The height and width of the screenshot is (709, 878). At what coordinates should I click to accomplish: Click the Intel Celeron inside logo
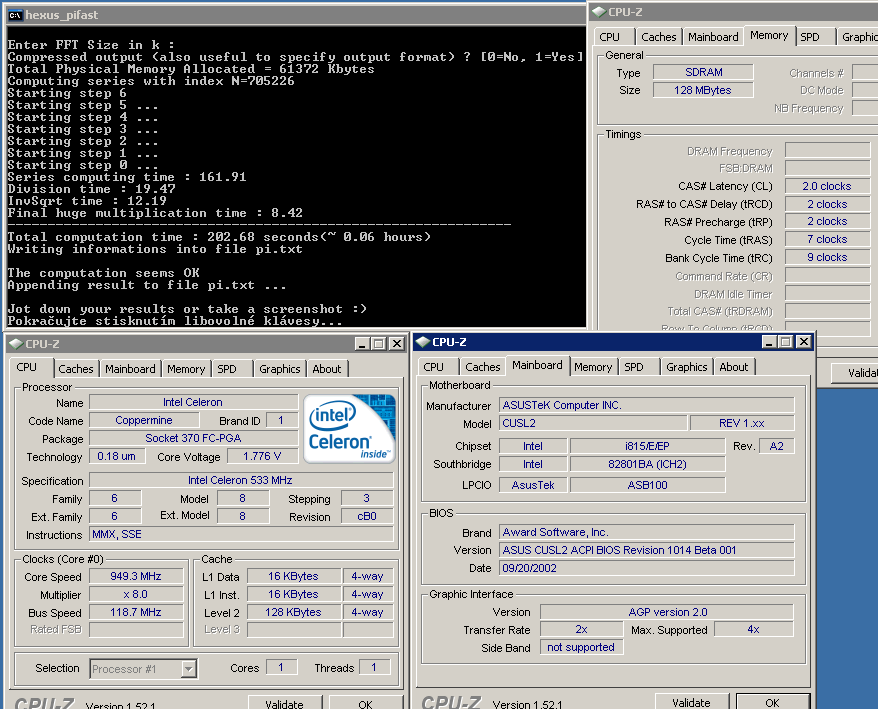click(x=350, y=428)
